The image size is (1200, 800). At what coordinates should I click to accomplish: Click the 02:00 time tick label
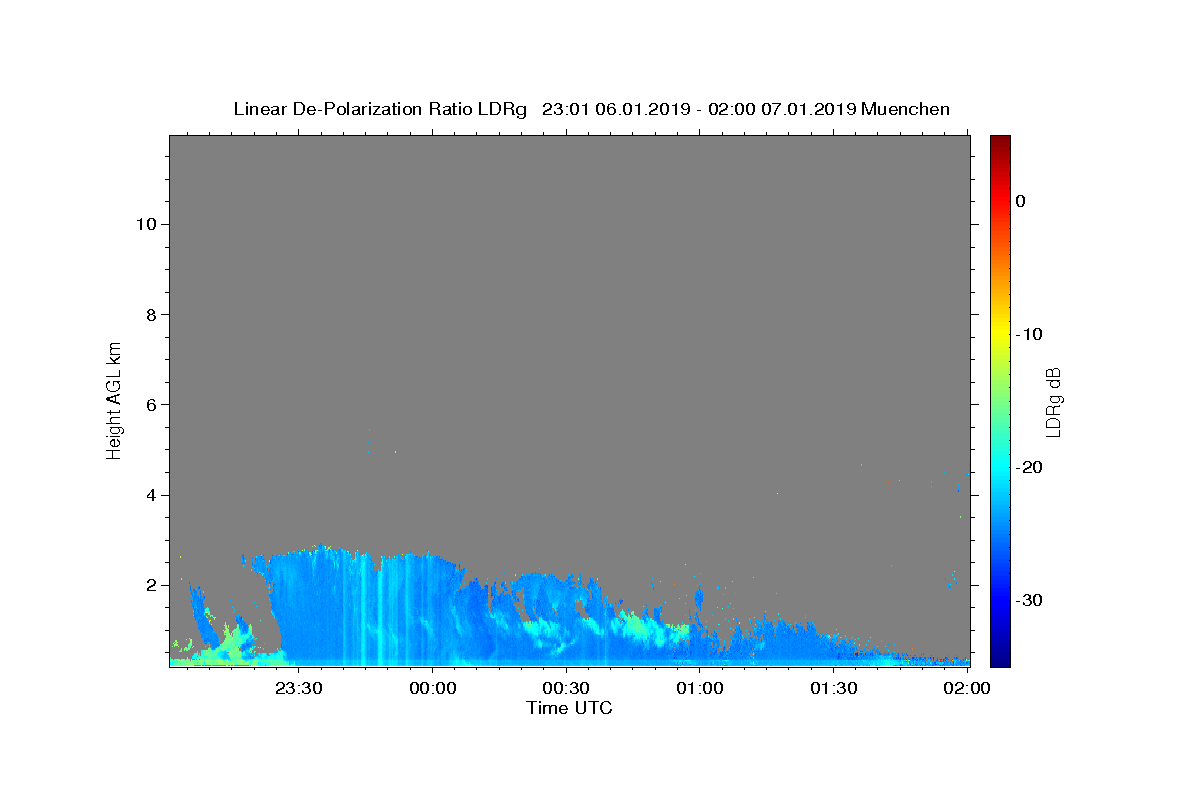click(967, 688)
